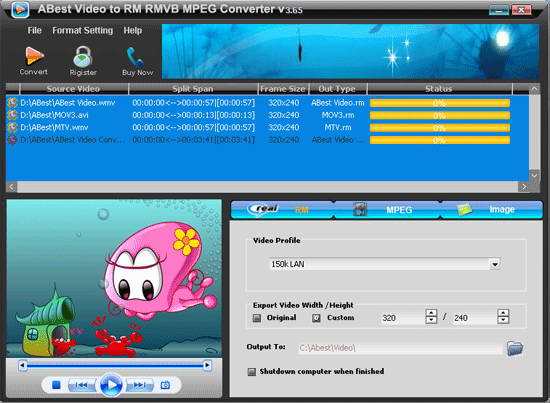Decrease export width with the down arrow

click(431, 320)
